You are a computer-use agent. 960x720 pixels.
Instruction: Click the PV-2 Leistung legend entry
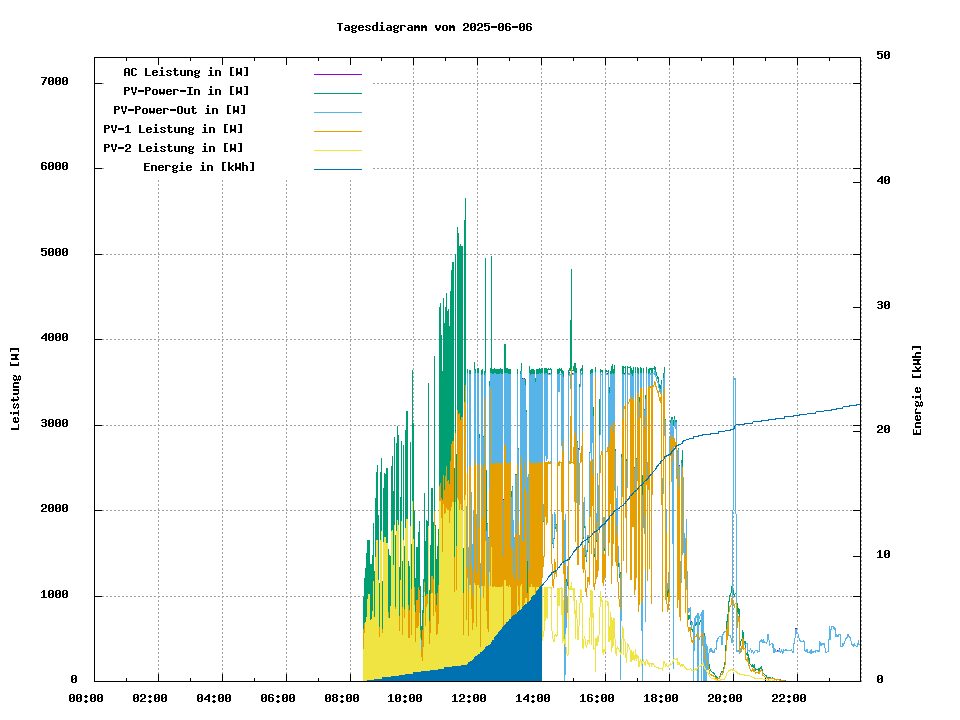point(173,148)
